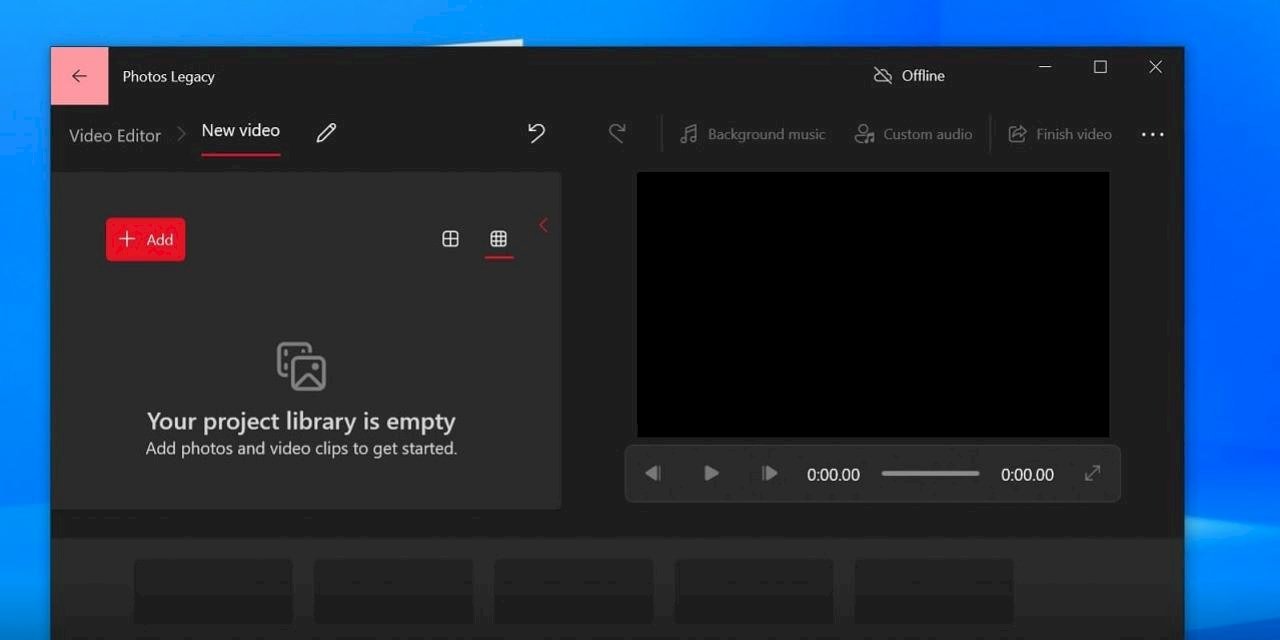Image resolution: width=1280 pixels, height=640 pixels.
Task: Go back using the back arrow
Action: pyautogui.click(x=79, y=75)
